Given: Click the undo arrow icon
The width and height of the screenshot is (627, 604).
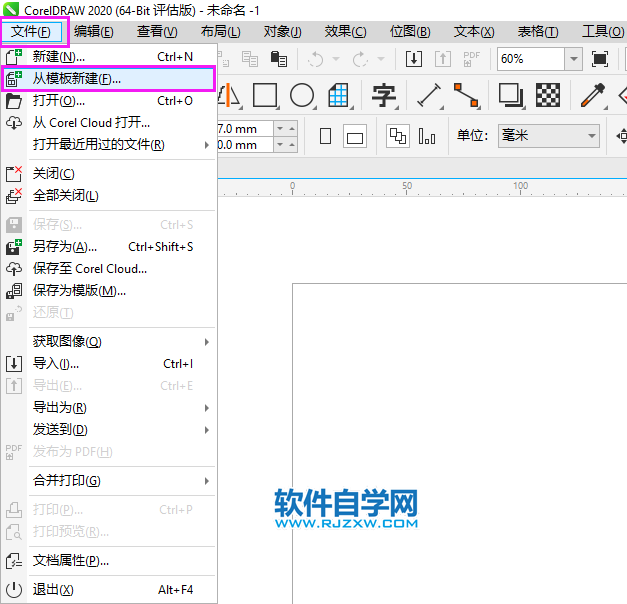Looking at the screenshot, I should (315, 59).
